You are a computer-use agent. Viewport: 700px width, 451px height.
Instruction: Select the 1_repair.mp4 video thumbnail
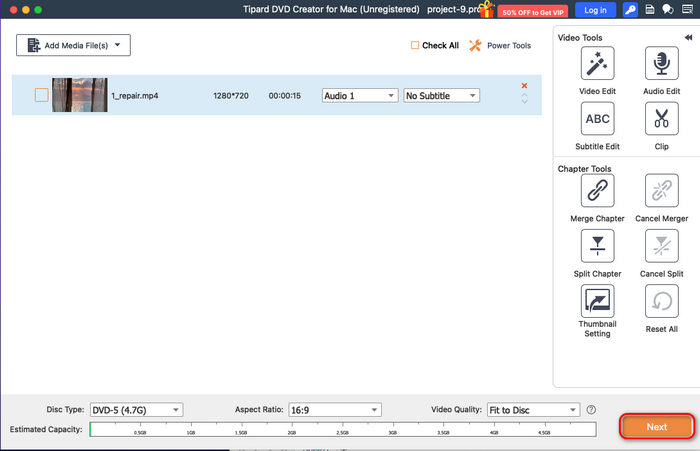click(80, 95)
